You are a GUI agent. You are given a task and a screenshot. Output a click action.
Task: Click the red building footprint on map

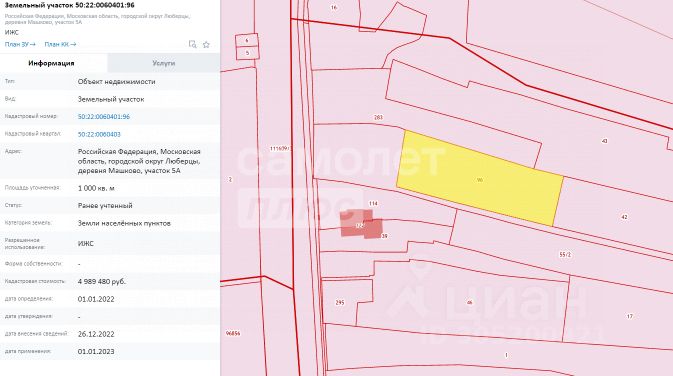[x=361, y=224]
